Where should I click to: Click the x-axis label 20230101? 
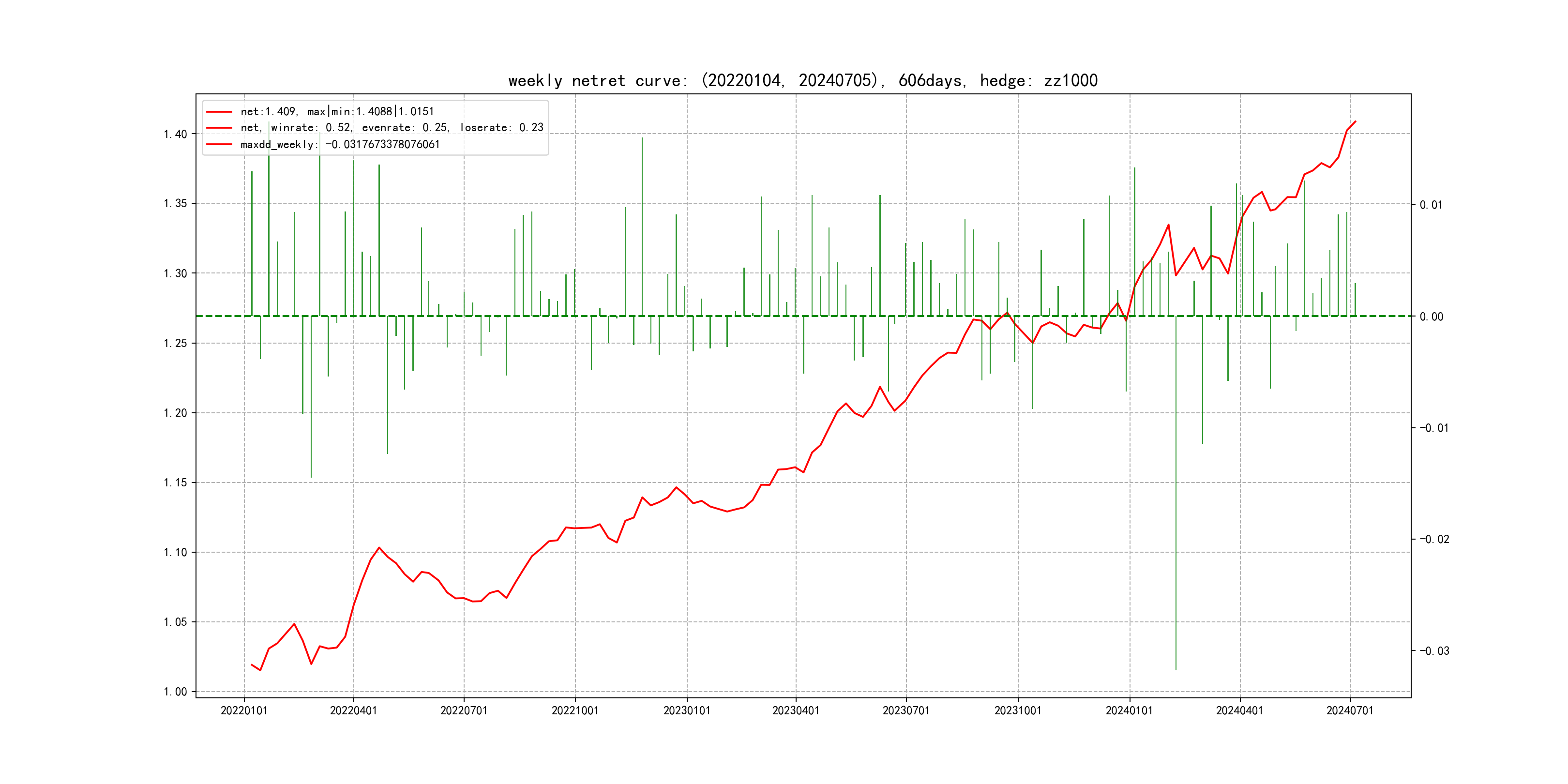pos(687,710)
